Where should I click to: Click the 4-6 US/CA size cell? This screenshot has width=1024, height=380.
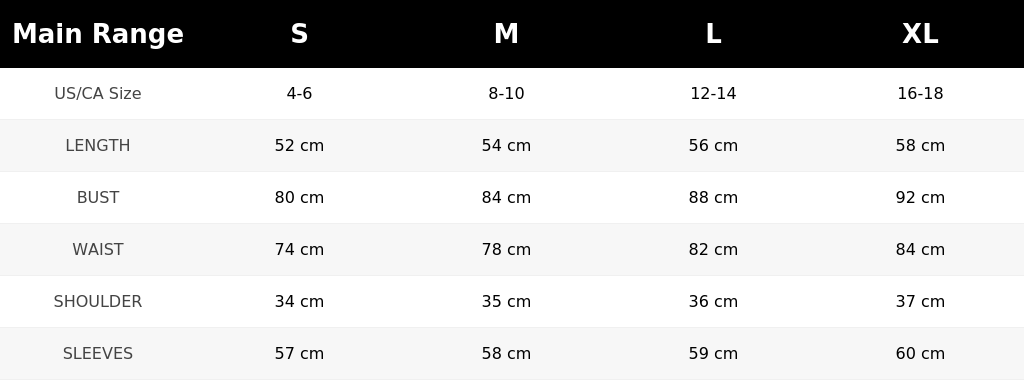[x=299, y=93]
